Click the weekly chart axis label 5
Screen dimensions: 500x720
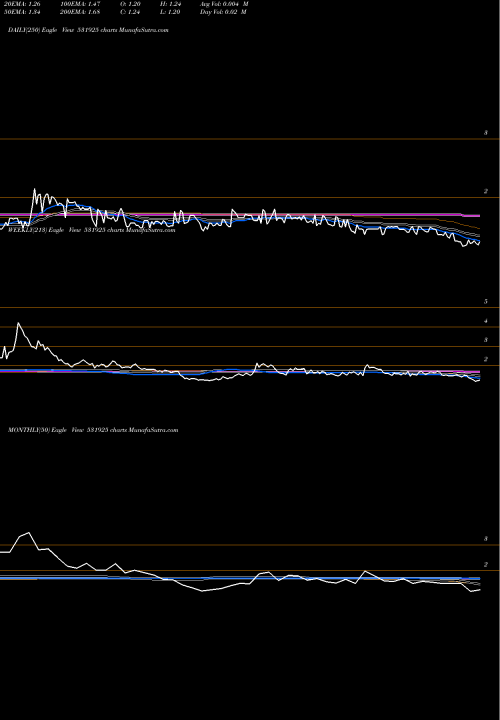click(x=486, y=302)
